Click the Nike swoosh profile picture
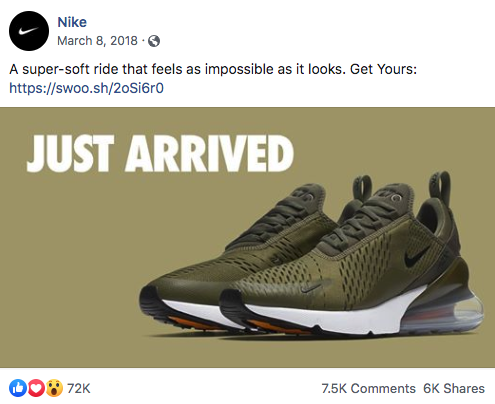The image size is (495, 404). click(x=29, y=31)
